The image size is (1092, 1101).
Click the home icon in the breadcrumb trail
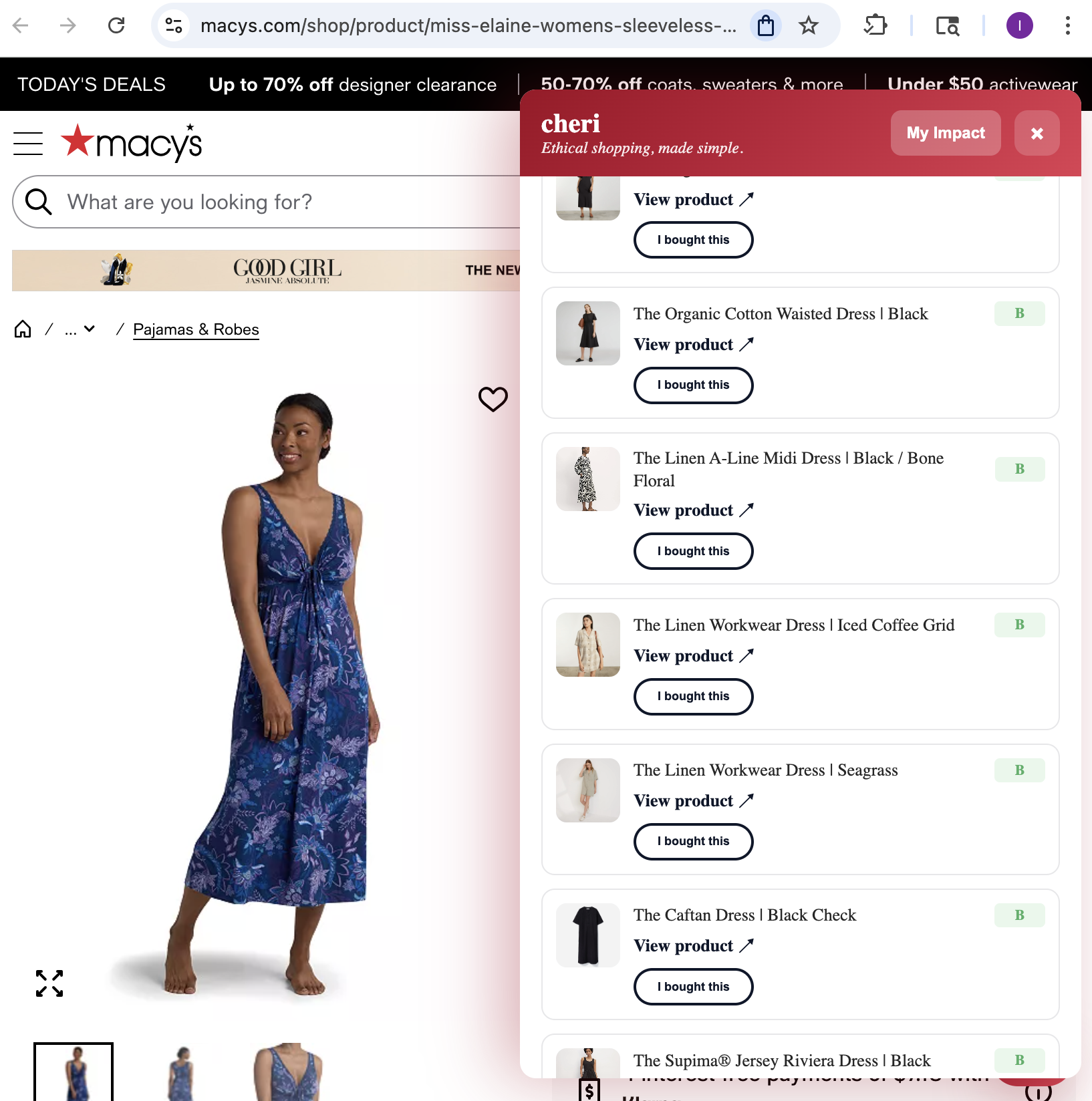pos(22,328)
